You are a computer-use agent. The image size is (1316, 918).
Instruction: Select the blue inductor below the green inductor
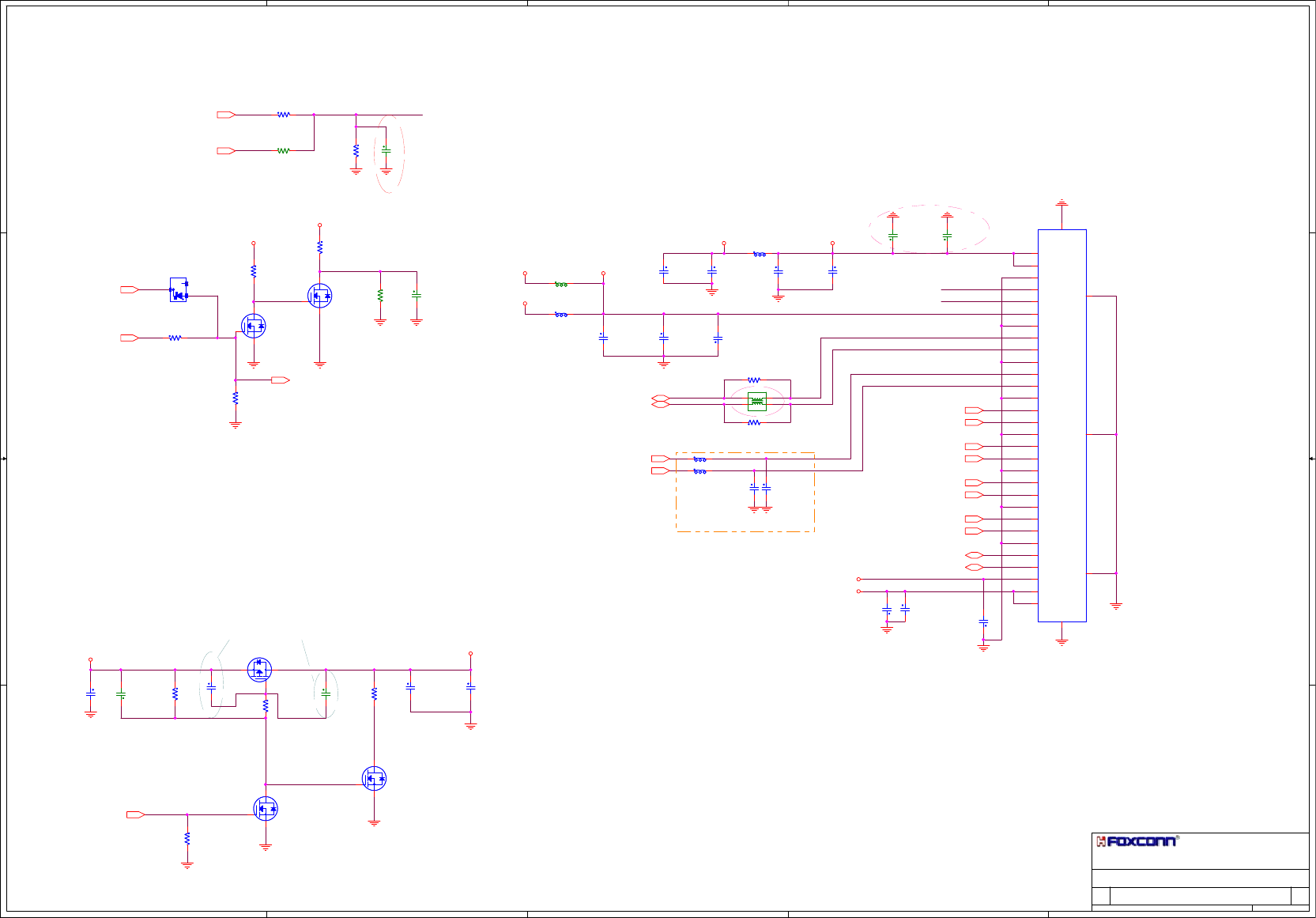[561, 315]
